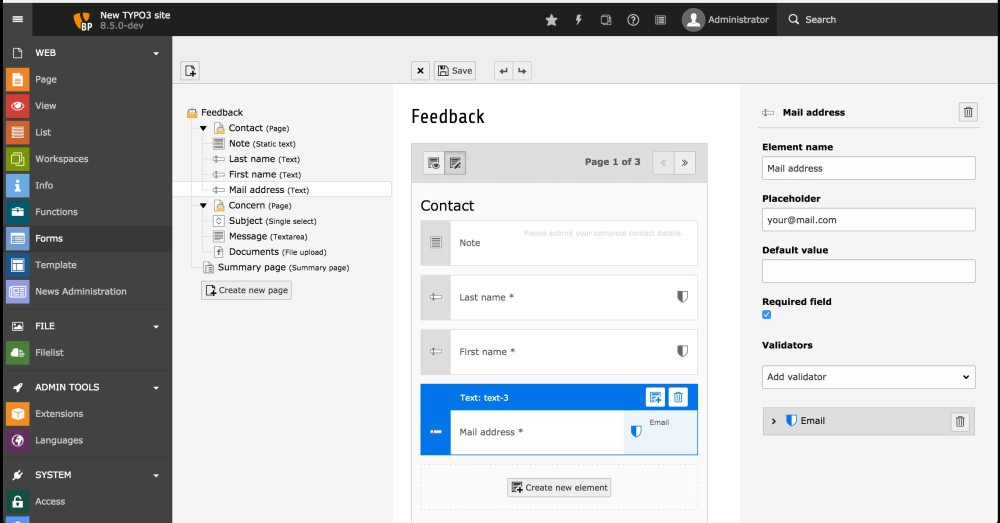Click the bookmarks star icon in top bar

pos(551,20)
